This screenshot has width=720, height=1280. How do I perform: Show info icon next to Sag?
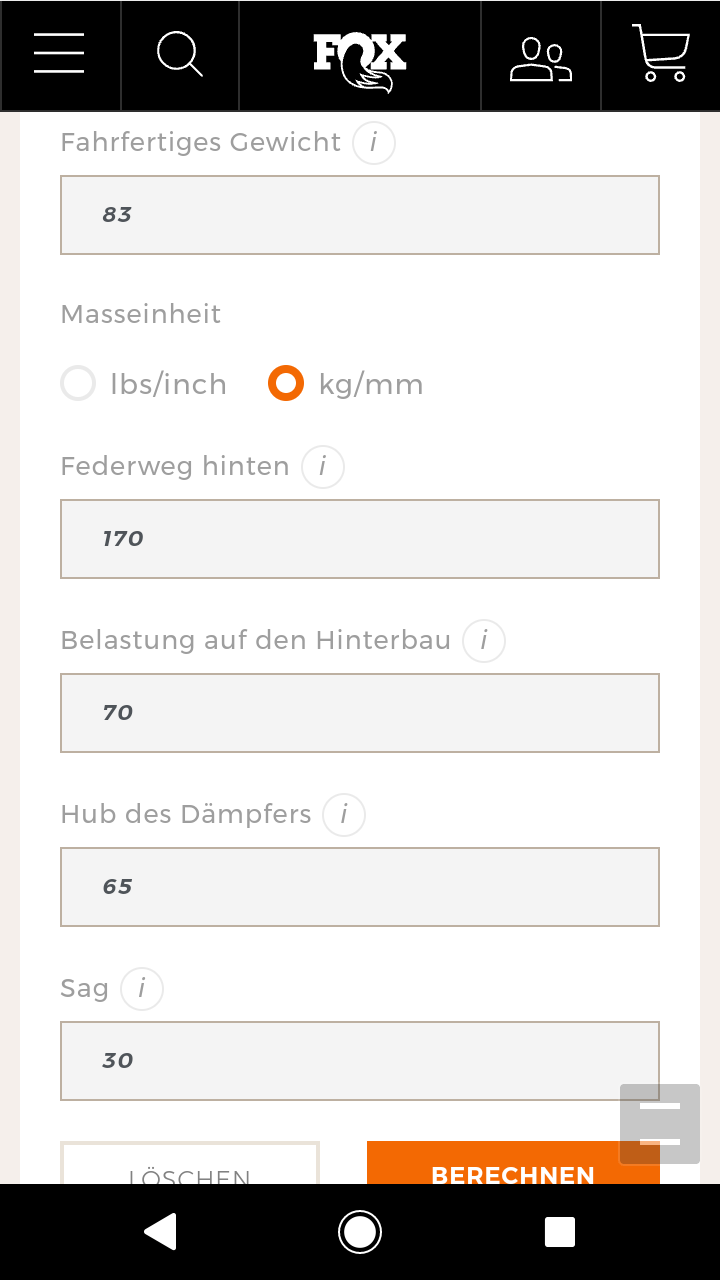click(142, 989)
